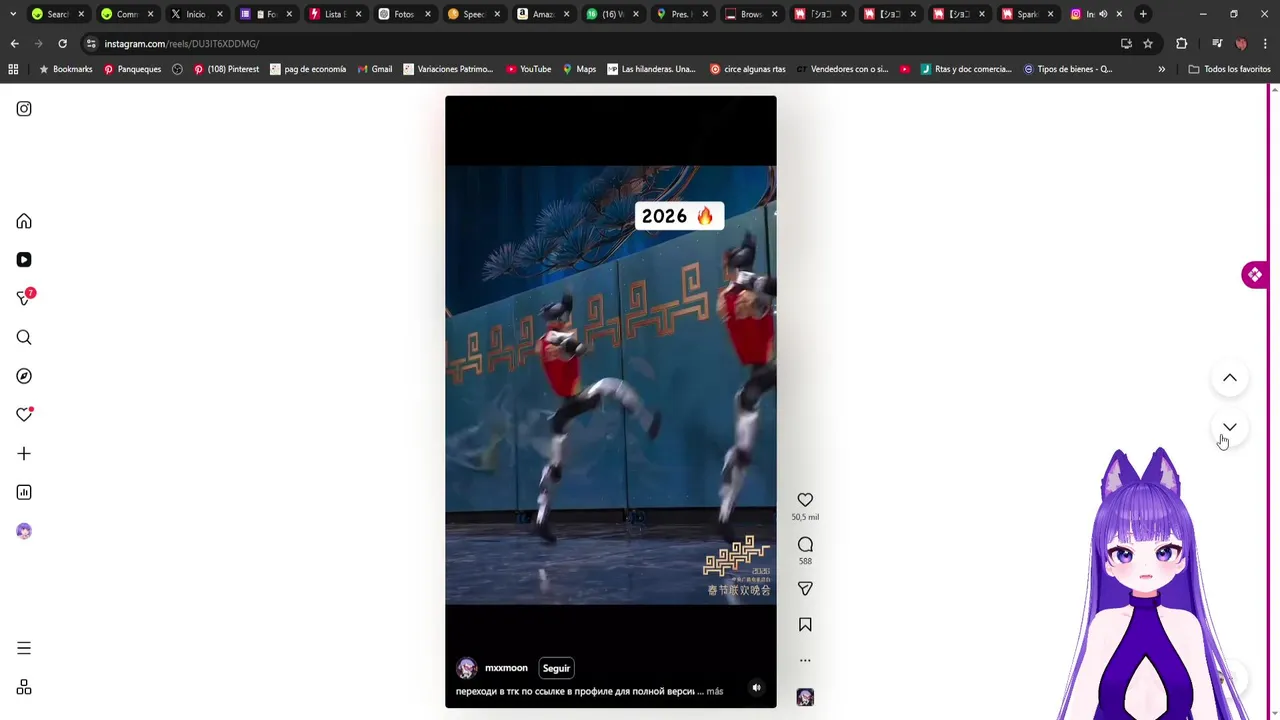The height and width of the screenshot is (720, 1280).
Task: Open Explore compass icon
Action: click(24, 376)
